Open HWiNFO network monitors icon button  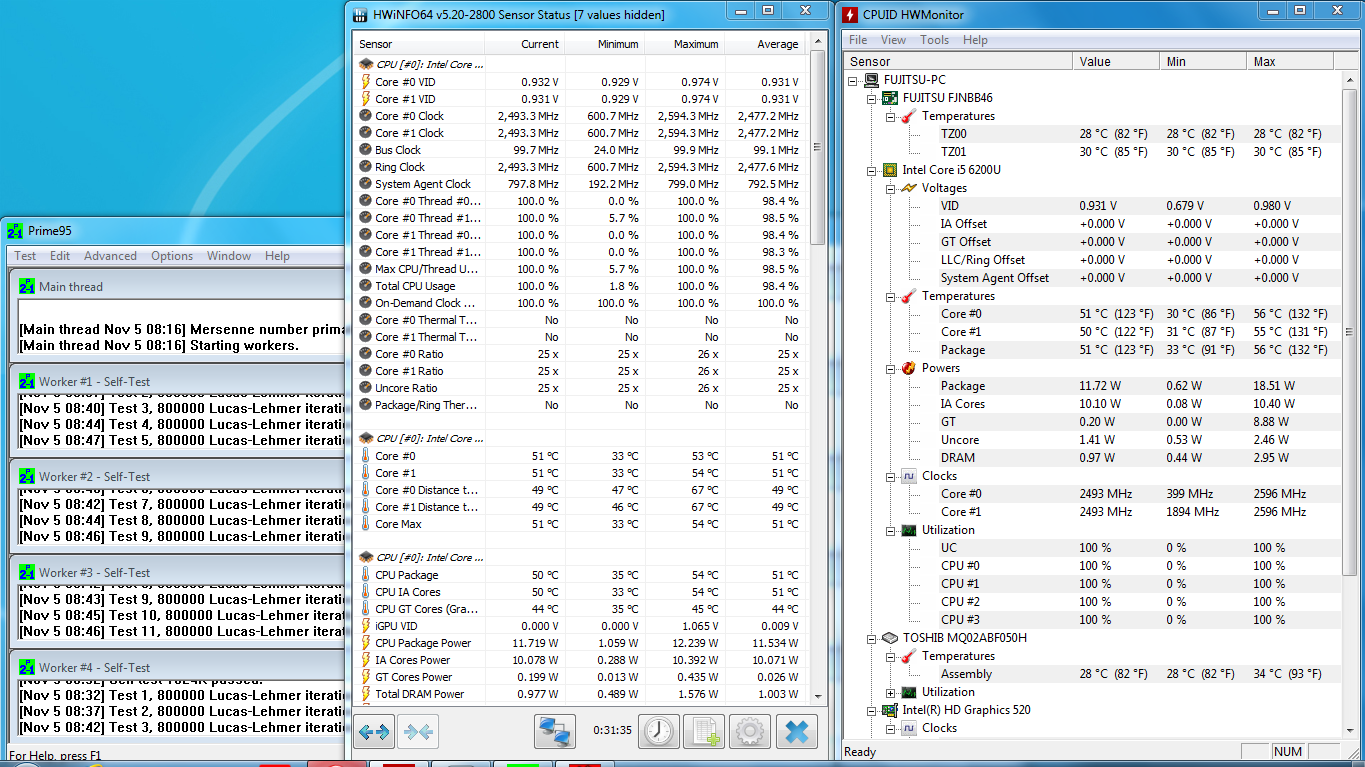click(553, 732)
